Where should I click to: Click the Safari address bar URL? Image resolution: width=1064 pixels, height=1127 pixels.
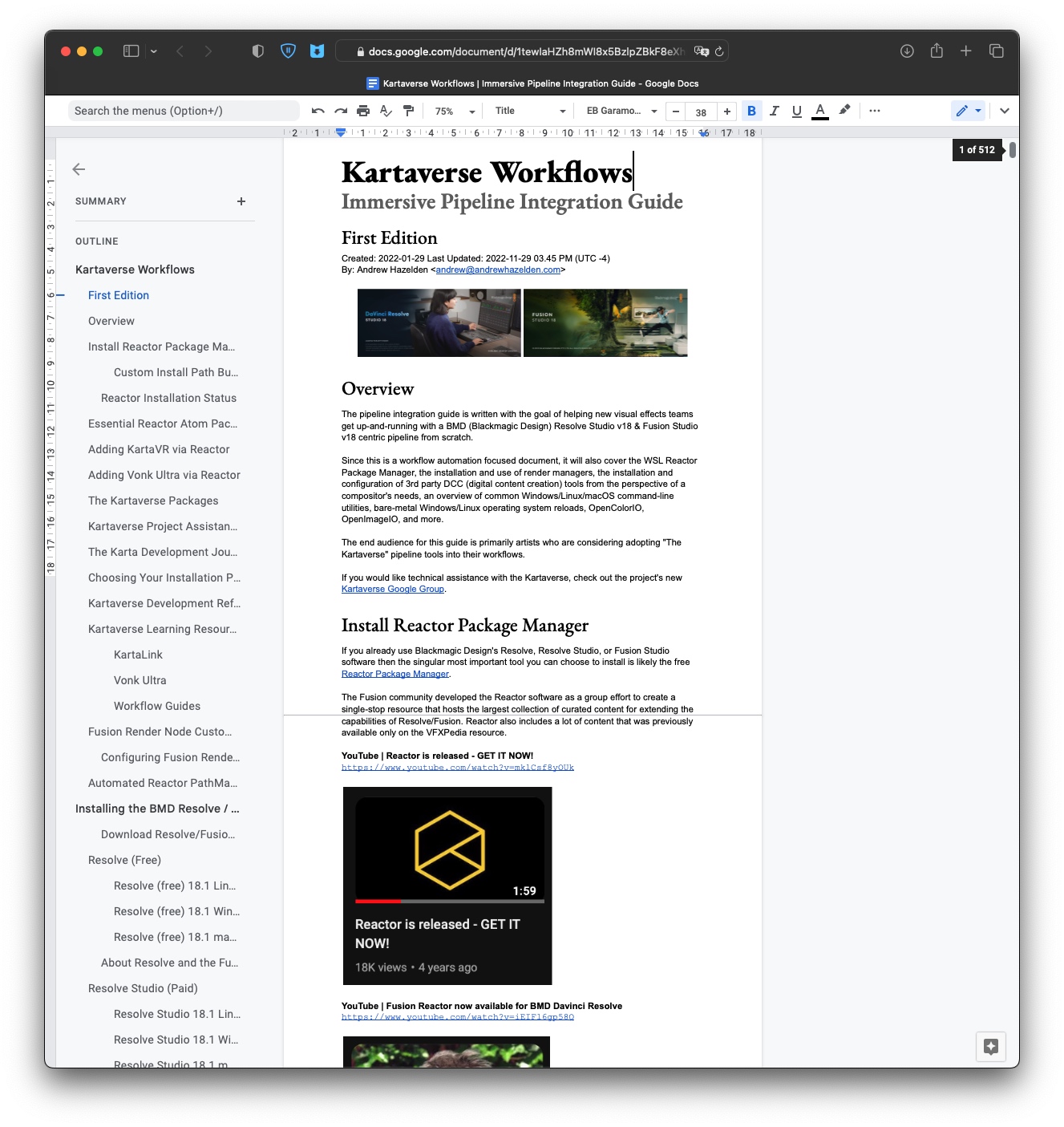coord(526,51)
